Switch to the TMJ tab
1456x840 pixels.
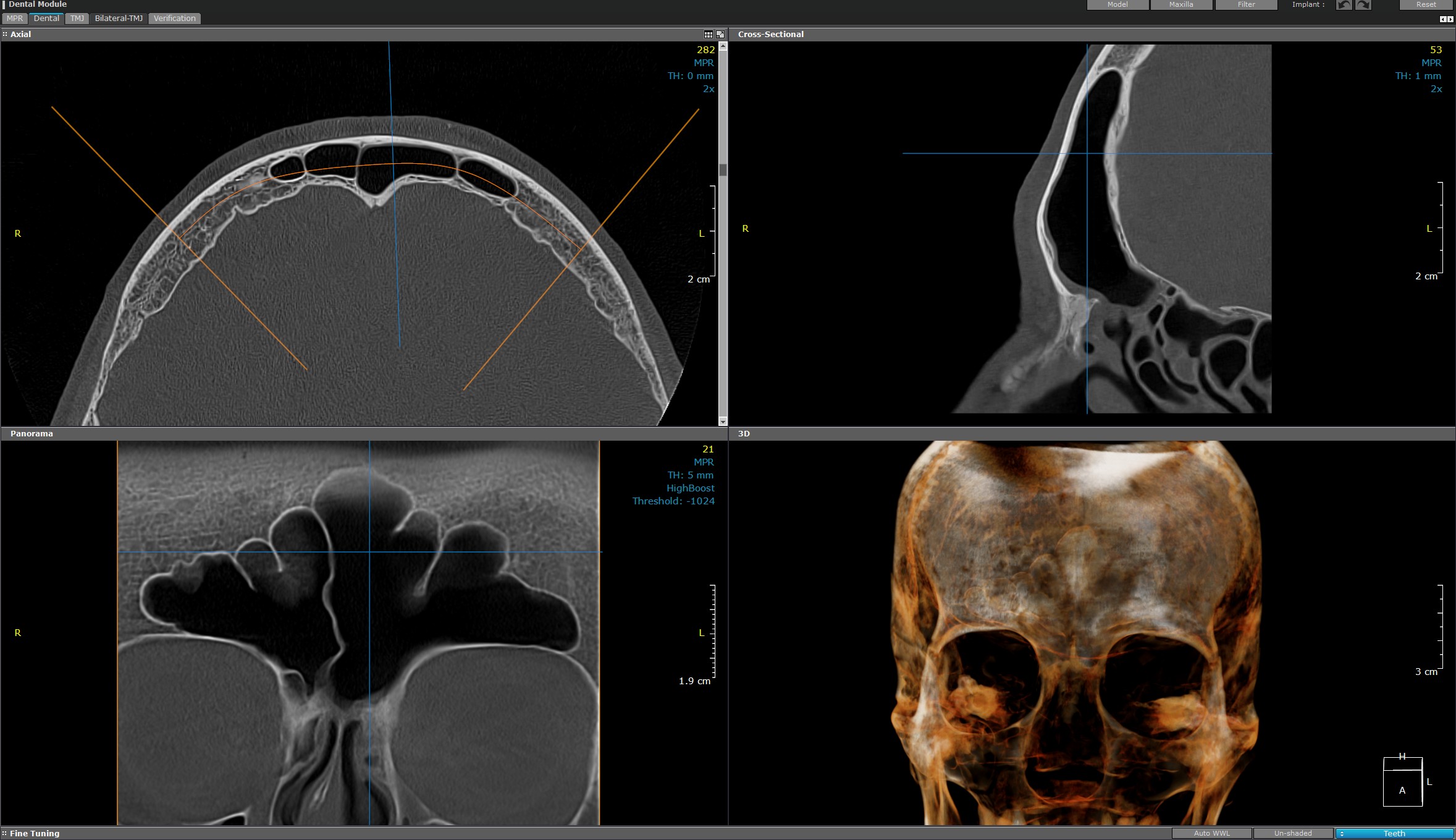pyautogui.click(x=77, y=19)
